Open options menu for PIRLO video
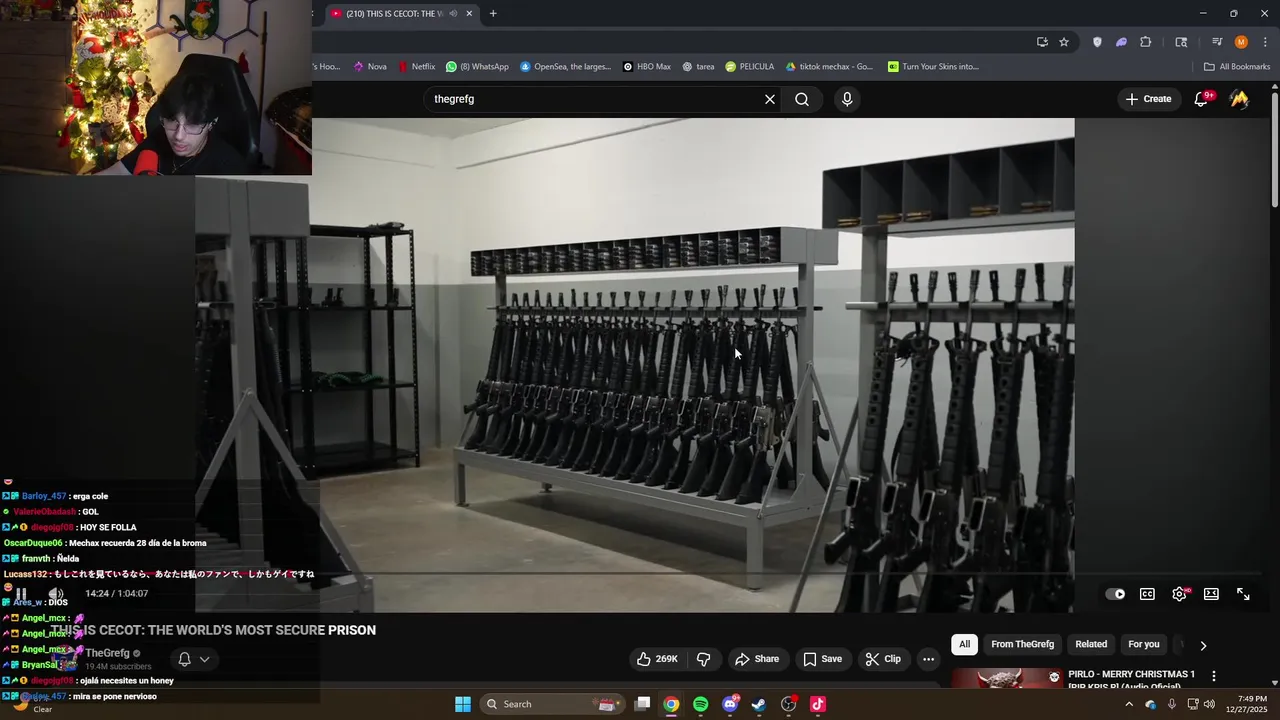This screenshot has height=720, width=1280. (x=1214, y=677)
